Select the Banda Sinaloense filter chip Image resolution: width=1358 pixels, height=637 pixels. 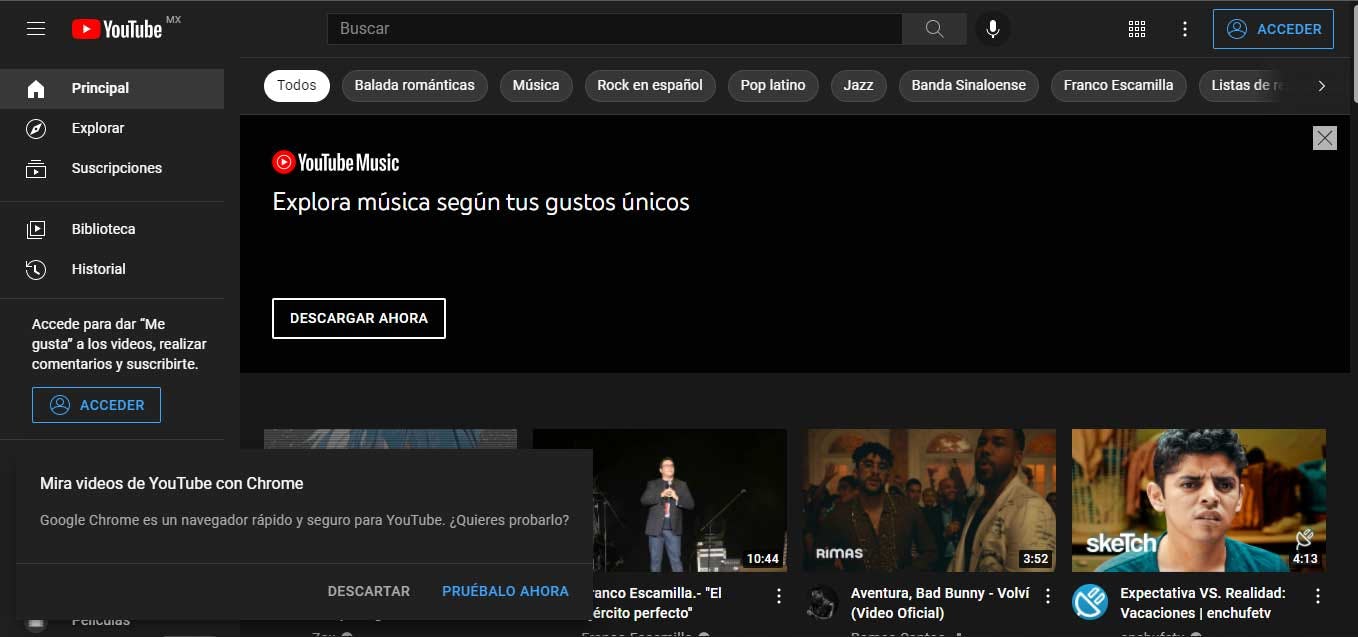point(967,85)
